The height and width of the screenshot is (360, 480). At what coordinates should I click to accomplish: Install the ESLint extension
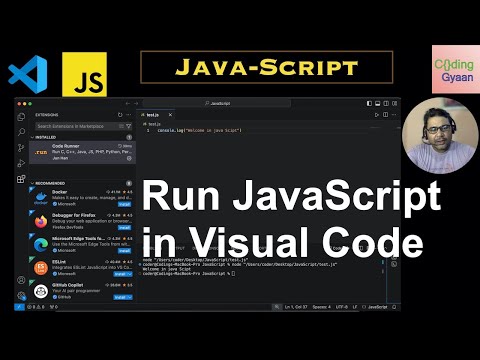120,274
